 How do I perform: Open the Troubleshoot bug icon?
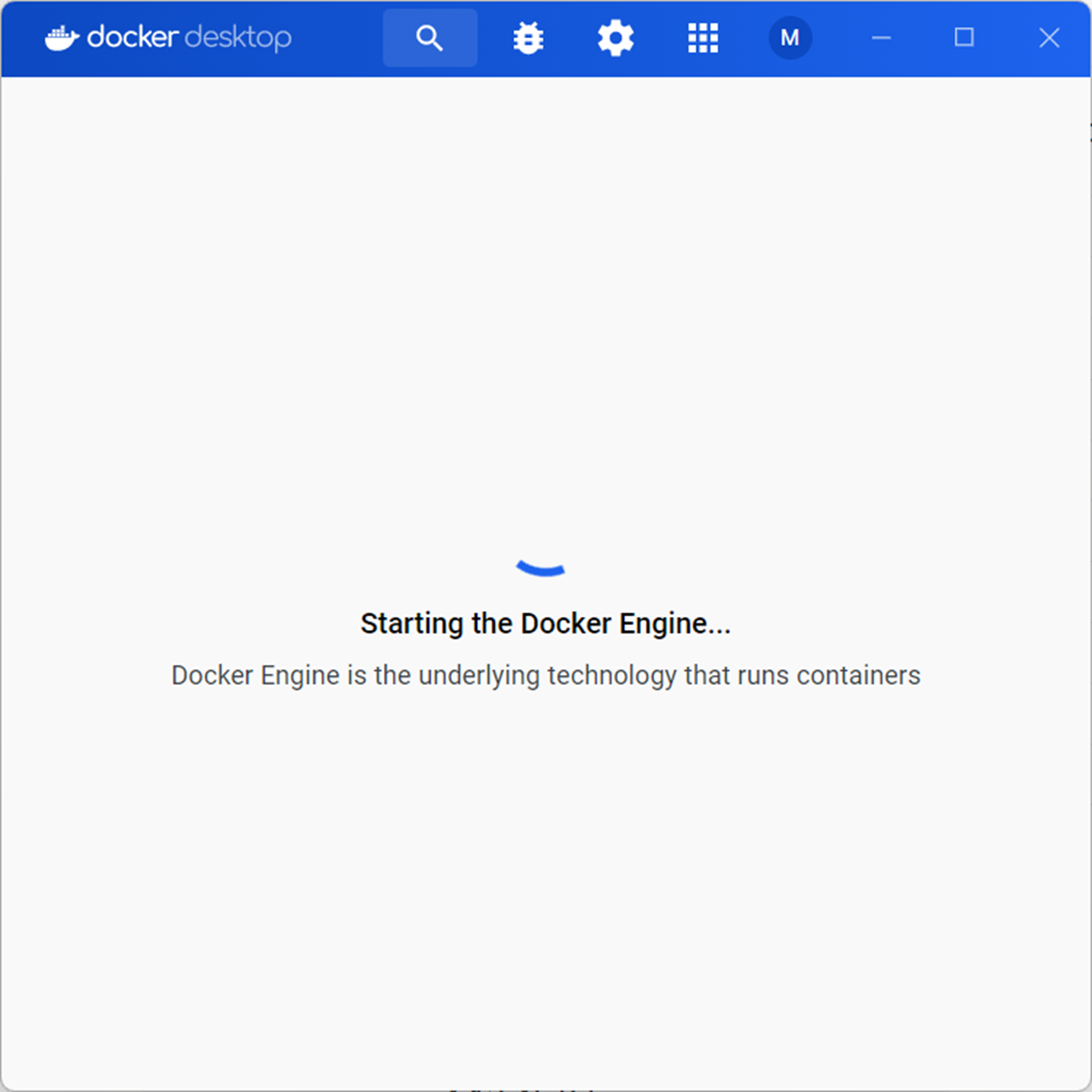click(528, 37)
